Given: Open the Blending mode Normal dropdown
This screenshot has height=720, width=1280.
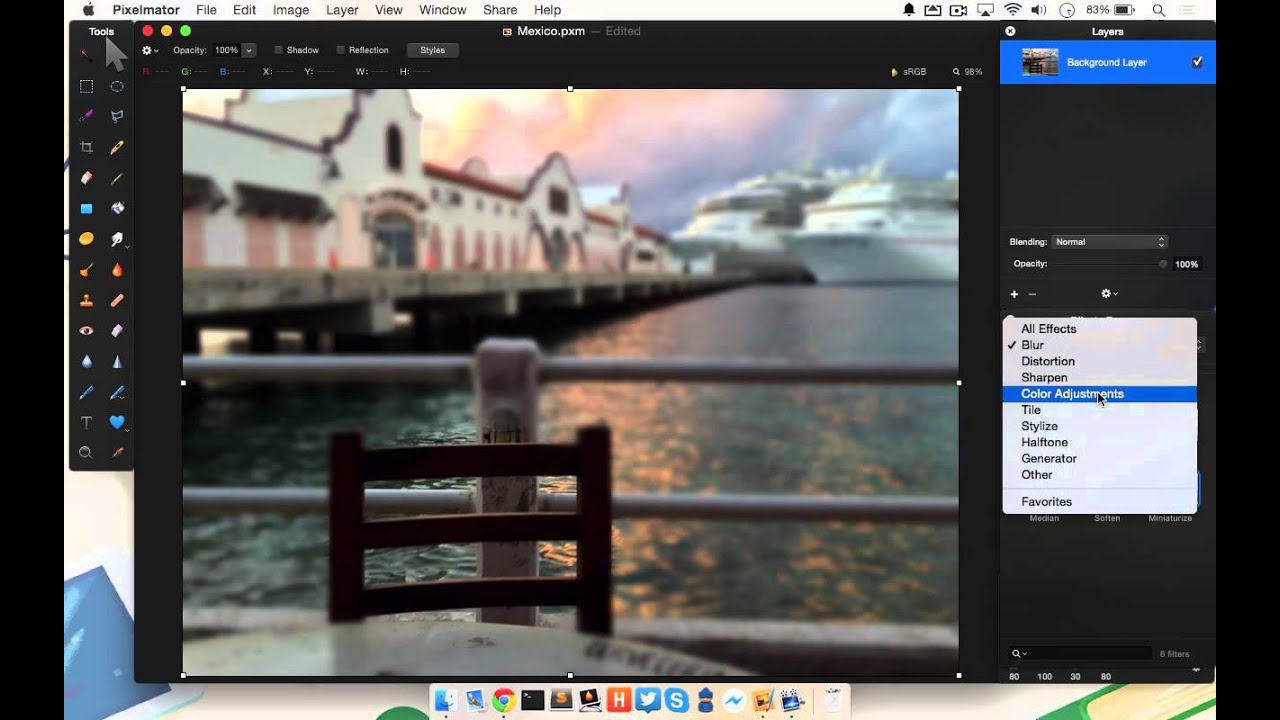Looking at the screenshot, I should (1110, 242).
